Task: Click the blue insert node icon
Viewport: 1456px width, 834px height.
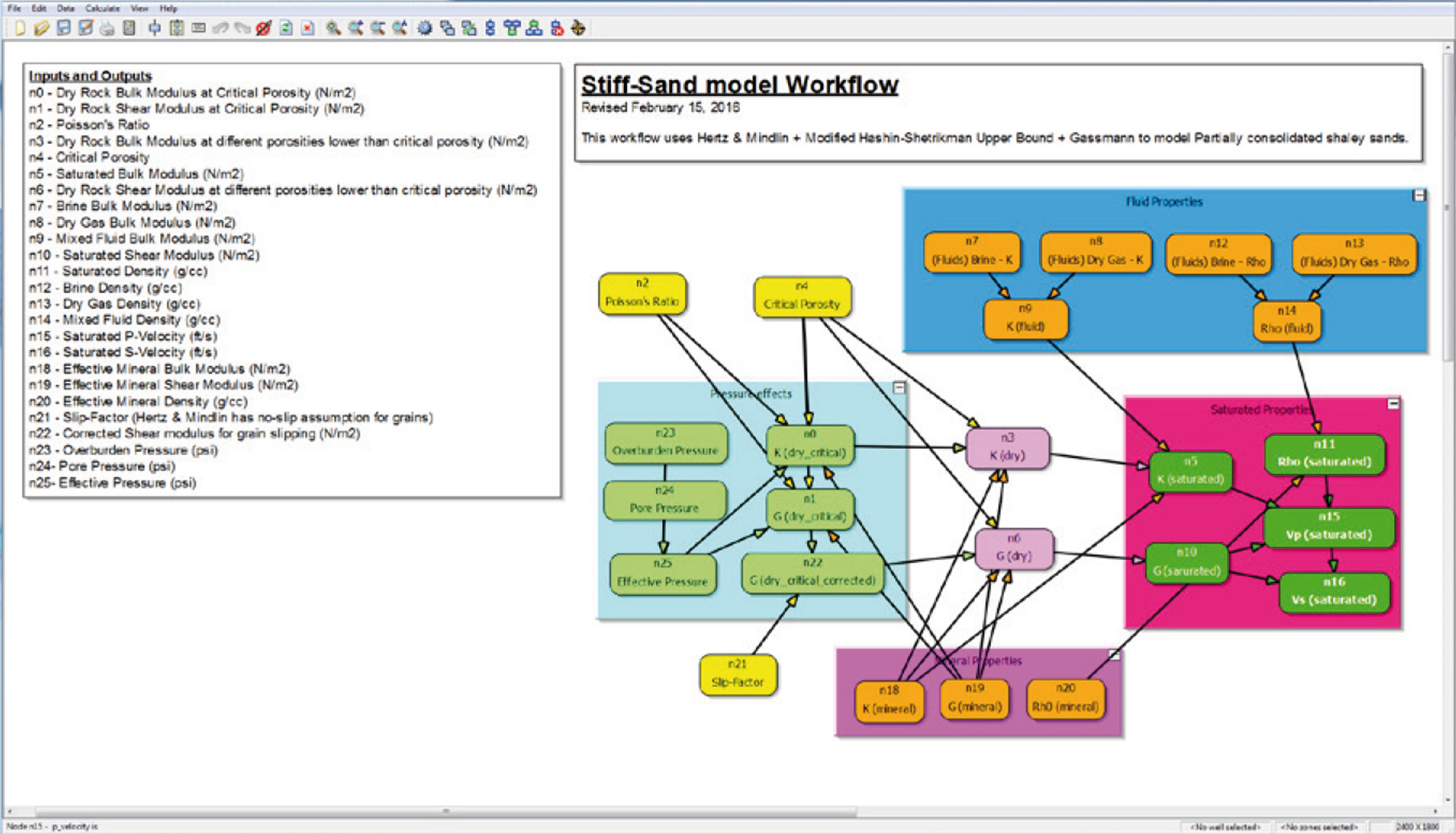Action: [x=155, y=28]
